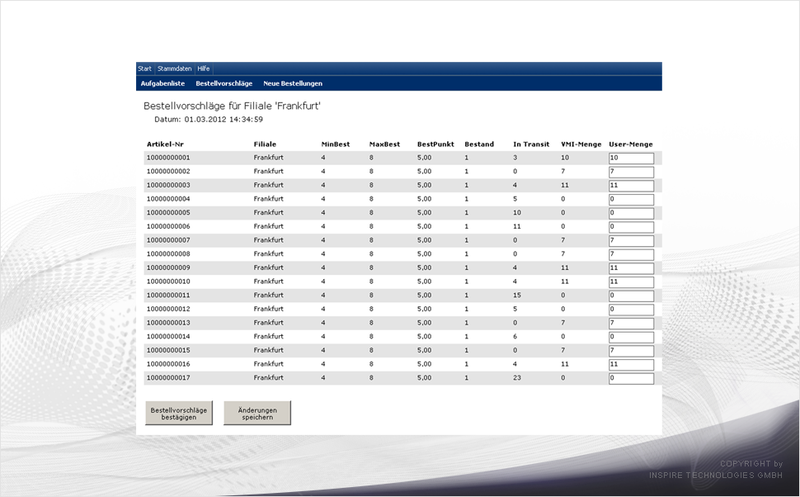Select article number 10000000005
The height and width of the screenshot is (497, 800).
tap(168, 213)
